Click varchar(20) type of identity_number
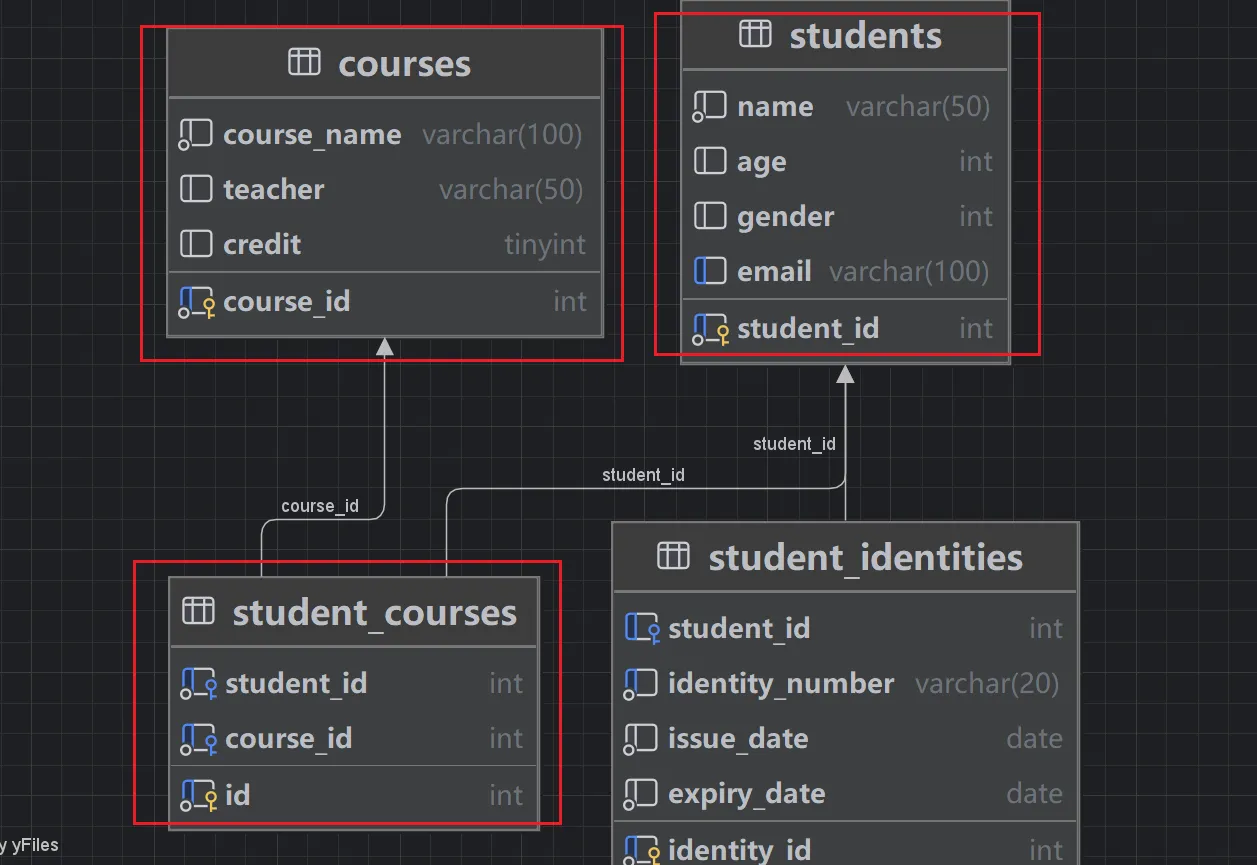This screenshot has width=1257, height=865. pyautogui.click(x=987, y=684)
